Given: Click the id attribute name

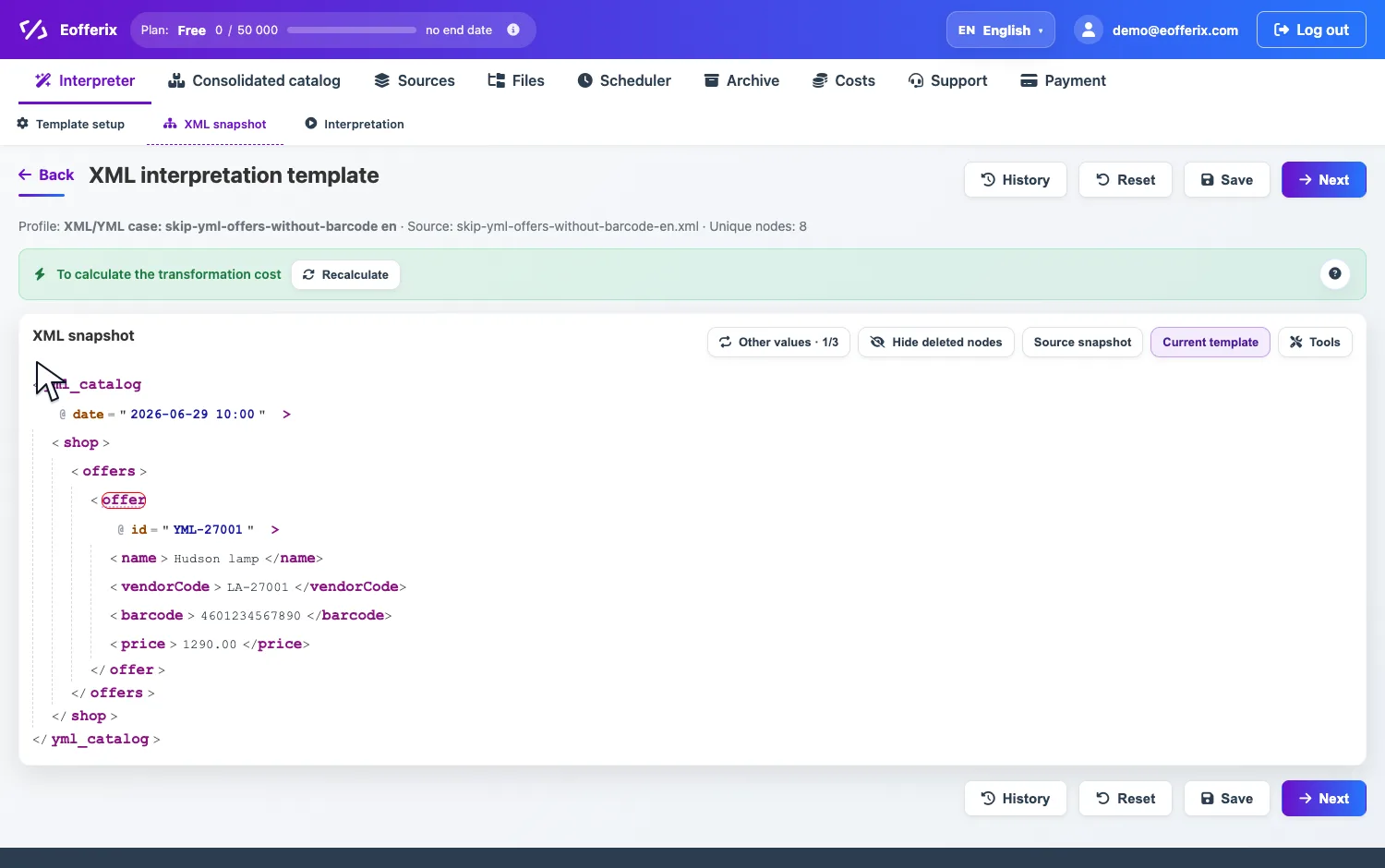Looking at the screenshot, I should pos(139,529).
